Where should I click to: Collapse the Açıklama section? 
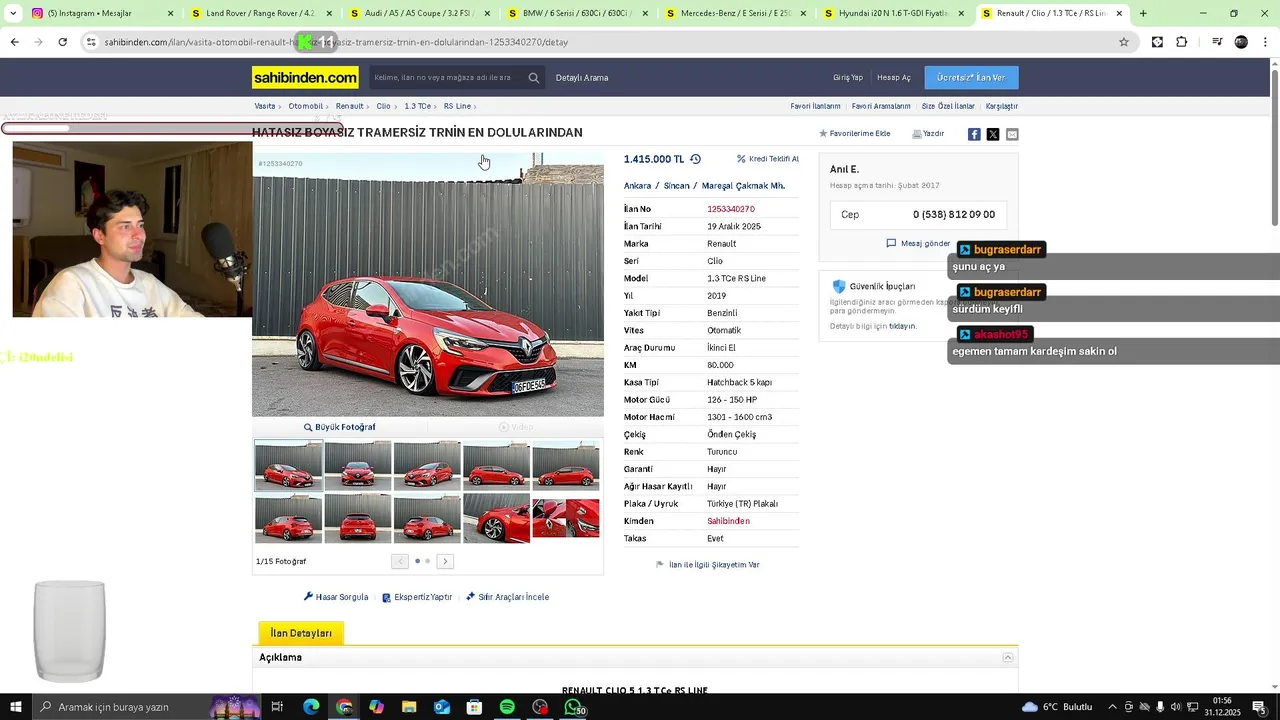[1008, 657]
